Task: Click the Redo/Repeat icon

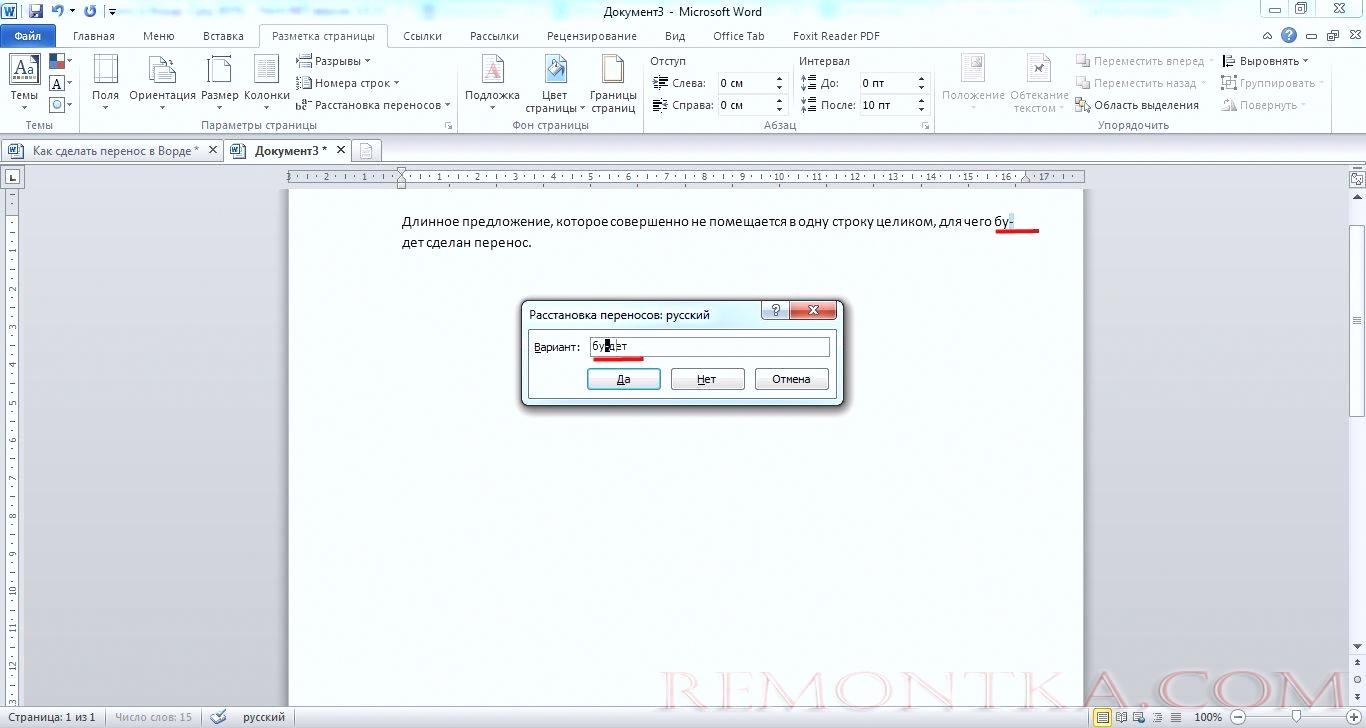Action: coord(90,11)
